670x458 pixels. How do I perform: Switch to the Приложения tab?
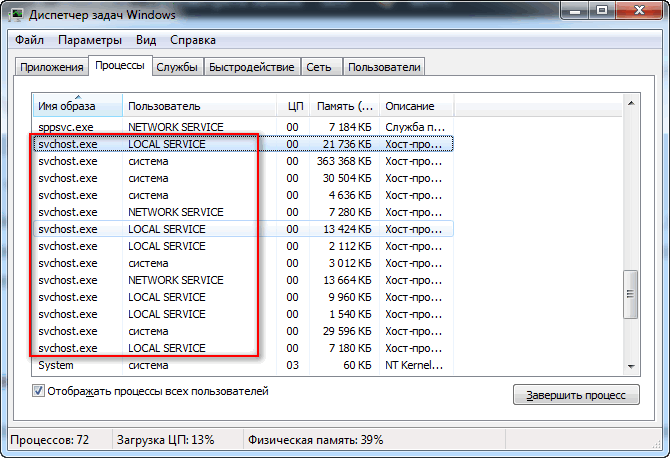click(x=52, y=67)
